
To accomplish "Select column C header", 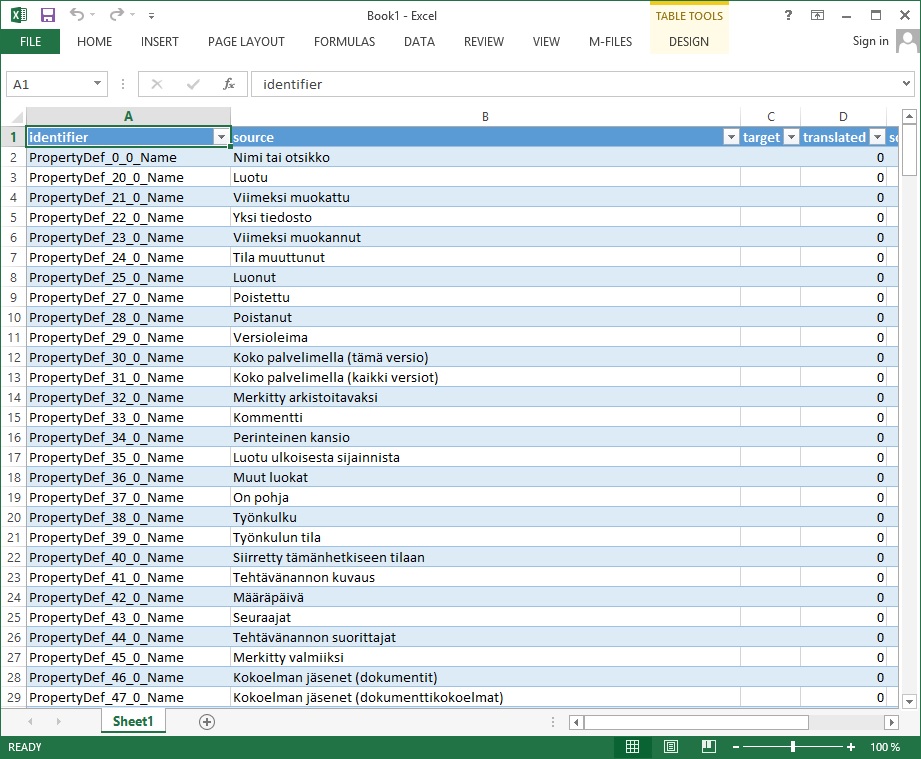I will coord(771,116).
